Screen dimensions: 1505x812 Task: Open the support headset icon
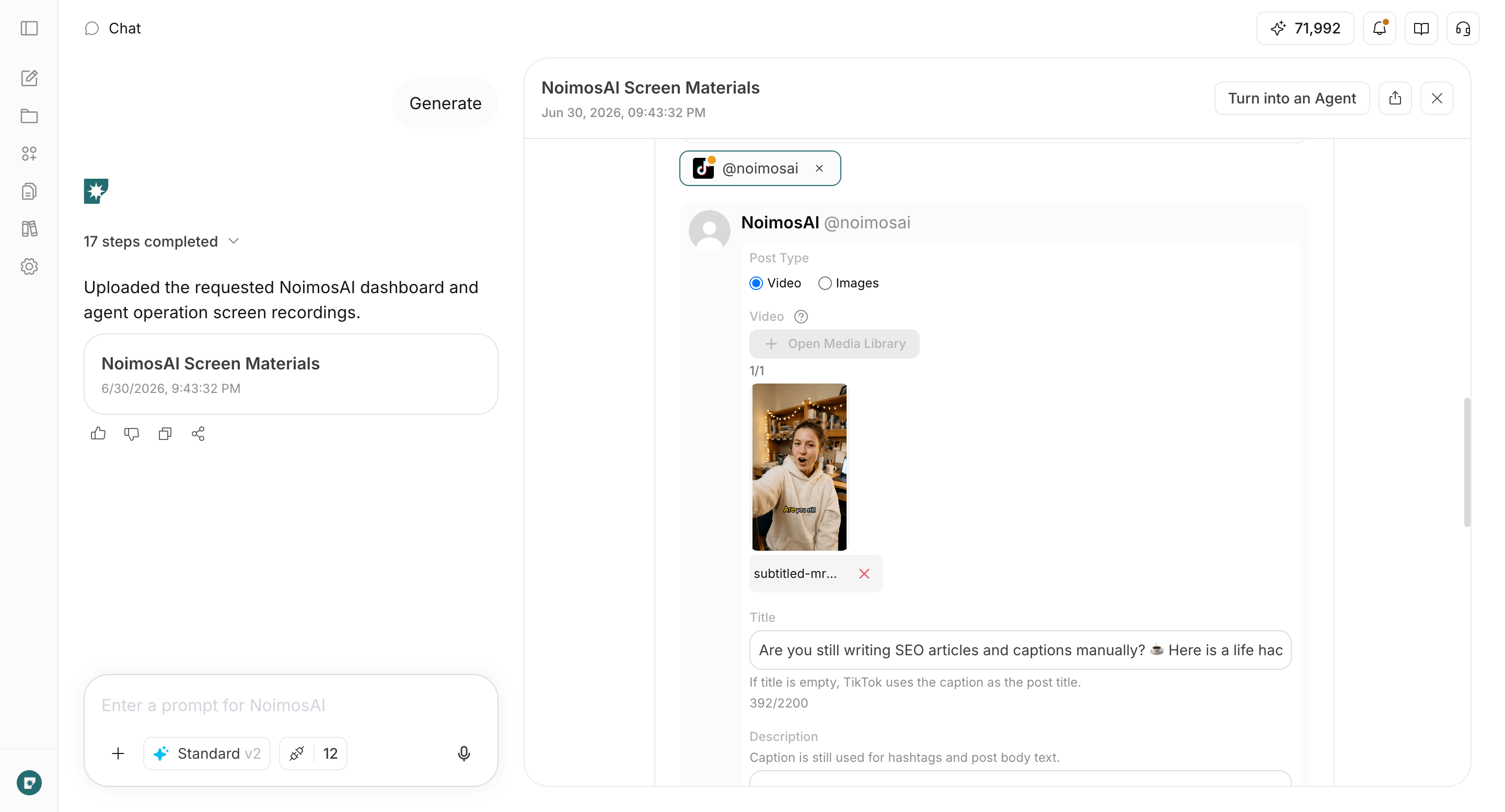(x=1463, y=28)
